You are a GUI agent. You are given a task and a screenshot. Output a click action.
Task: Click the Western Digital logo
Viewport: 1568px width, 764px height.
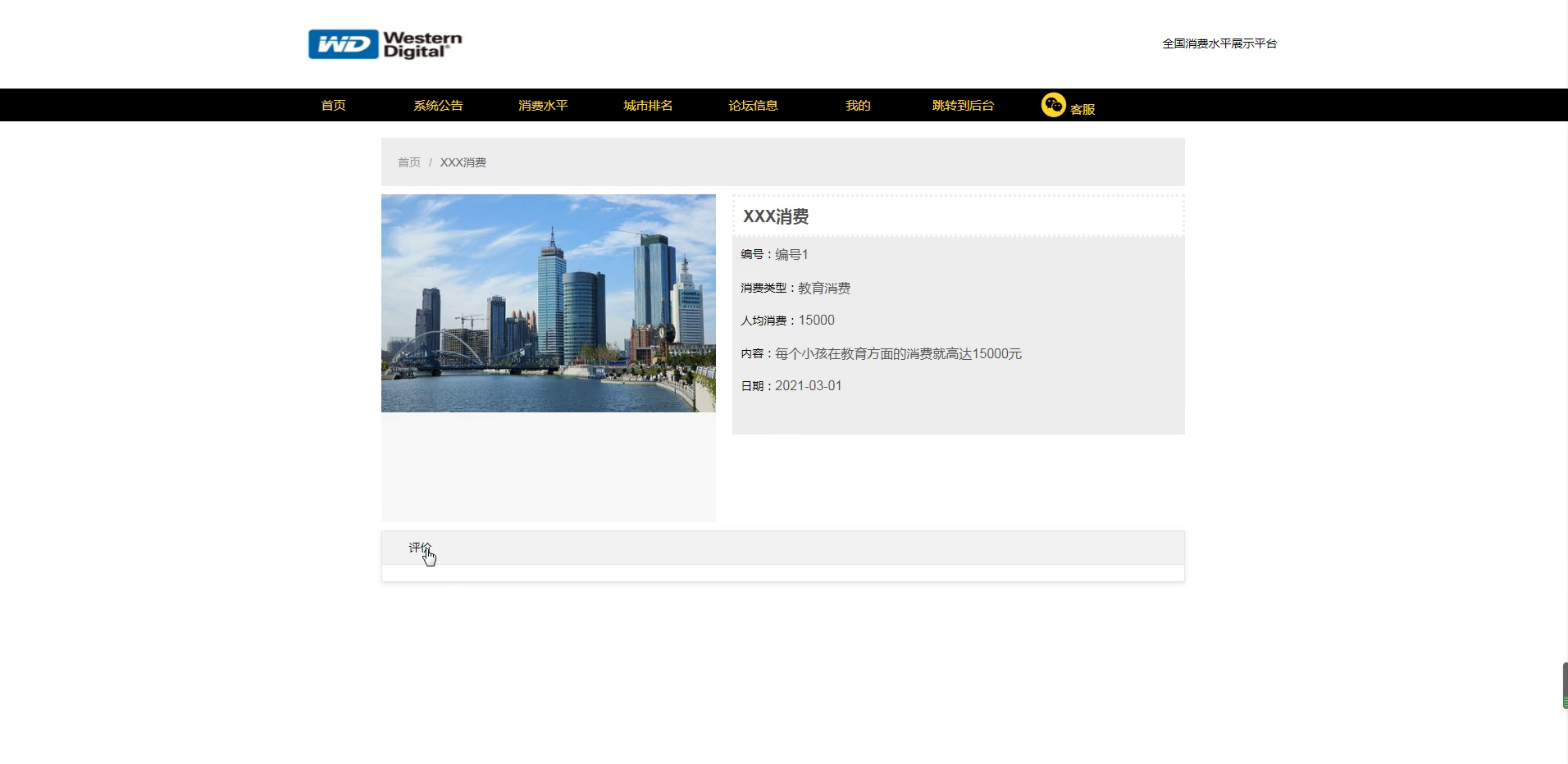click(x=385, y=44)
